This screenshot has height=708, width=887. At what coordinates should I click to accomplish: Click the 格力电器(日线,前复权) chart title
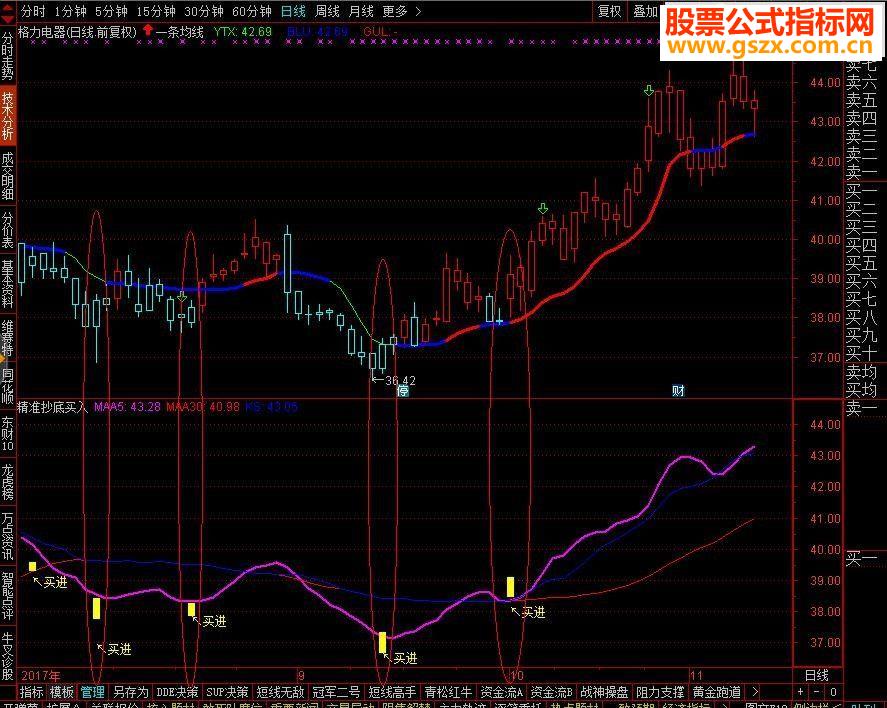point(77,32)
